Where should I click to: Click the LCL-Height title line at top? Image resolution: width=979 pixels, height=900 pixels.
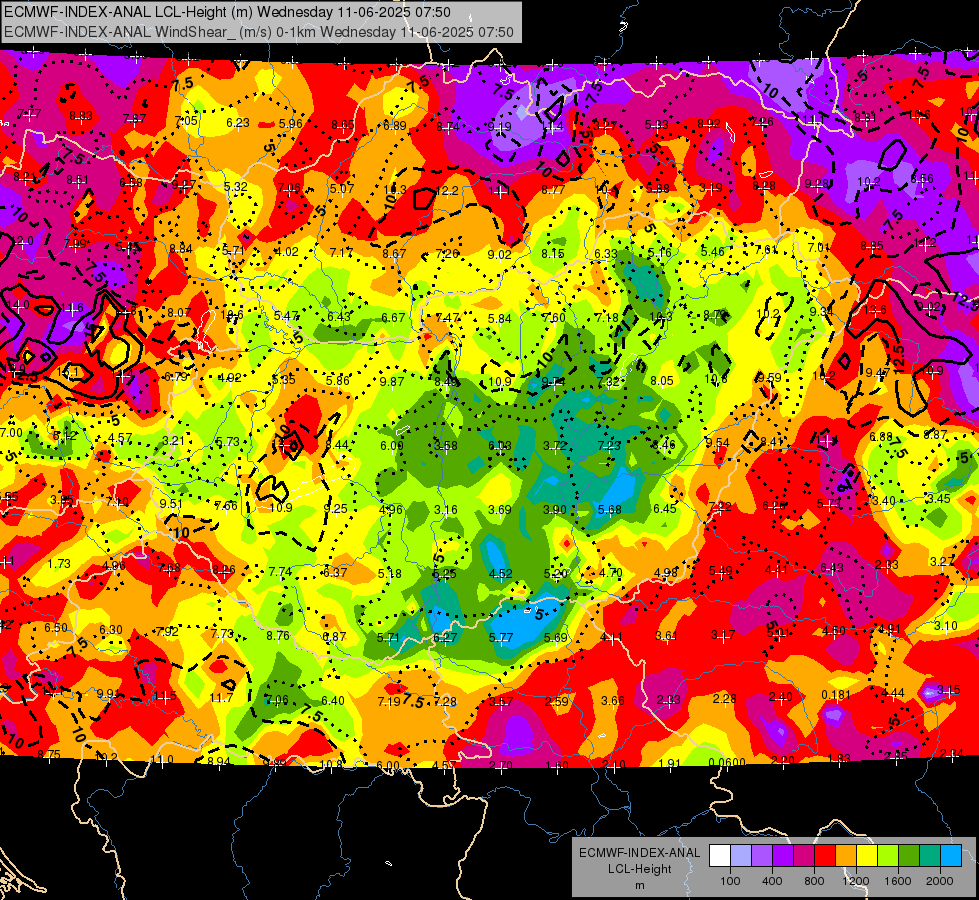pos(227,12)
